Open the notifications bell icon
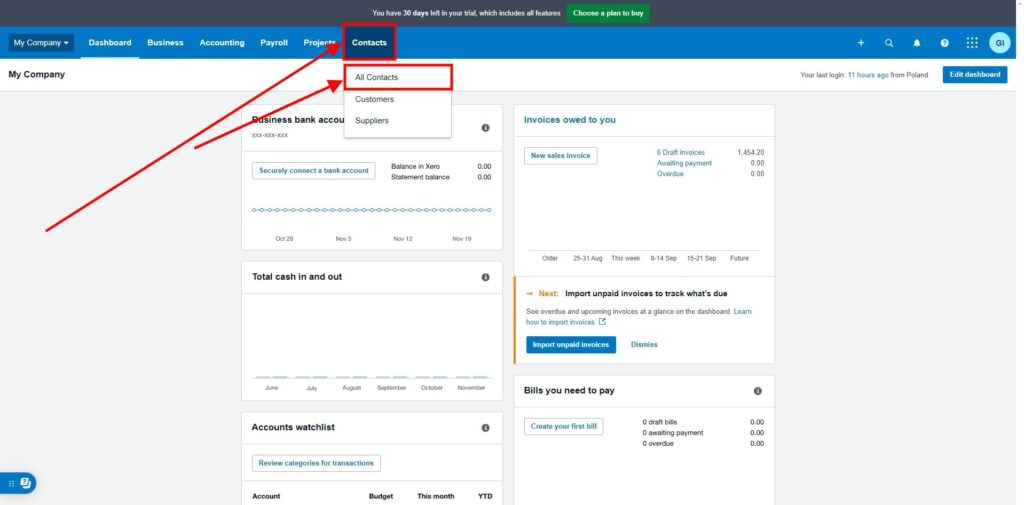This screenshot has height=505, width=1024. 917,43
